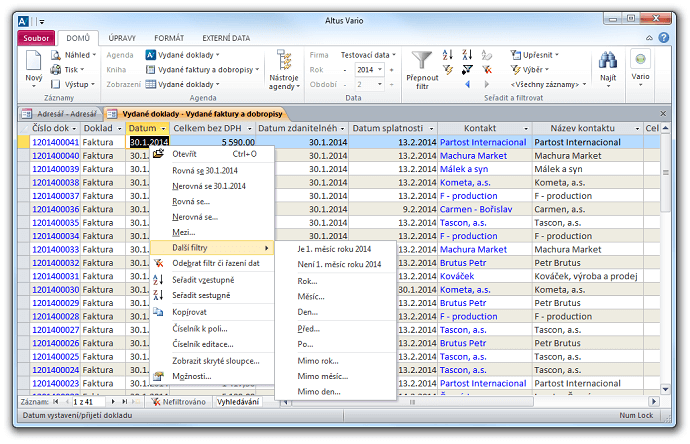Image resolution: width=690 pixels, height=444 pixels.
Task: Increase the year with the plus stepper
Action: tap(391, 70)
